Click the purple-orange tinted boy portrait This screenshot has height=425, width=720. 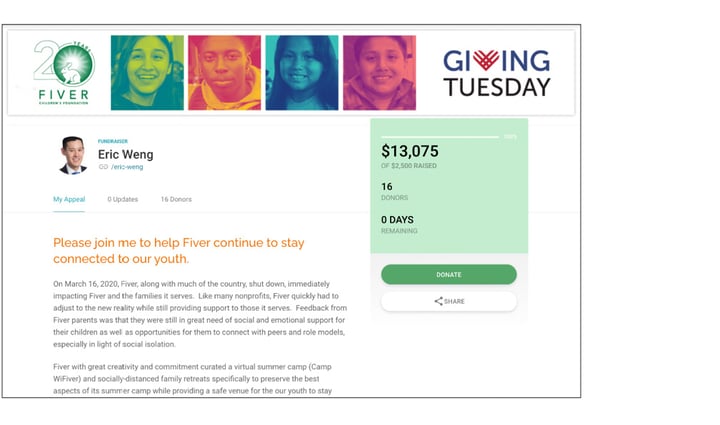pyautogui.click(x=379, y=73)
